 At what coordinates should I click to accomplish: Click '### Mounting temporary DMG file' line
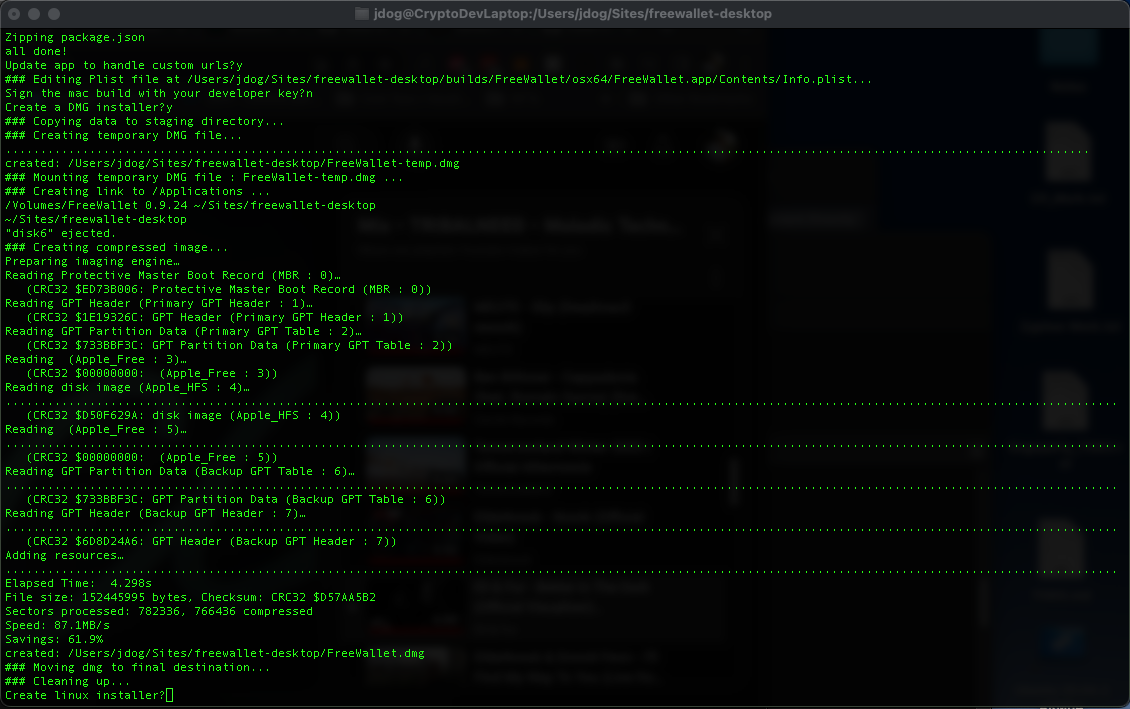[x=204, y=177]
